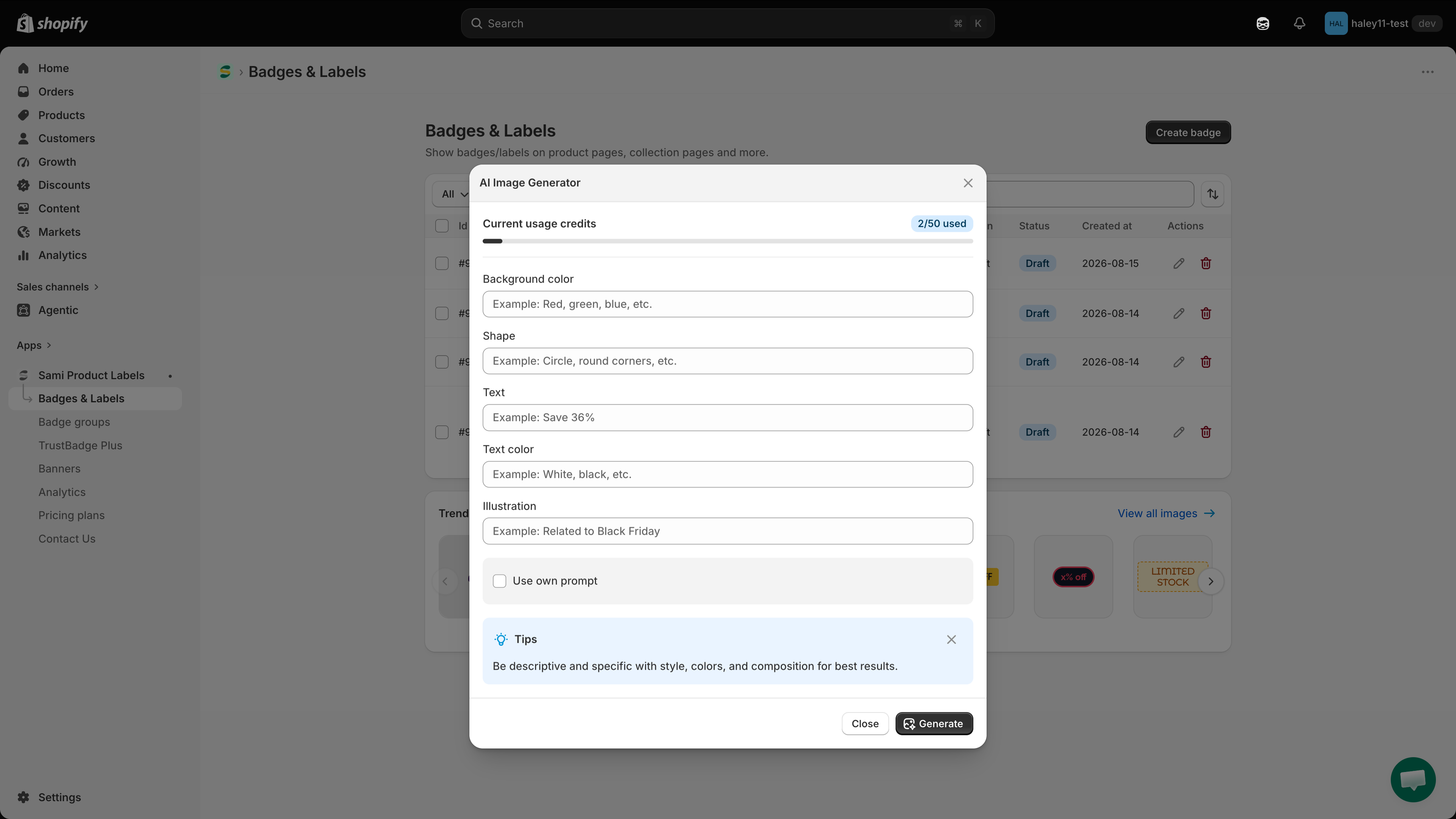Select the x% off badge thumbnail
This screenshot has width=1456, height=819.
coord(1073,576)
